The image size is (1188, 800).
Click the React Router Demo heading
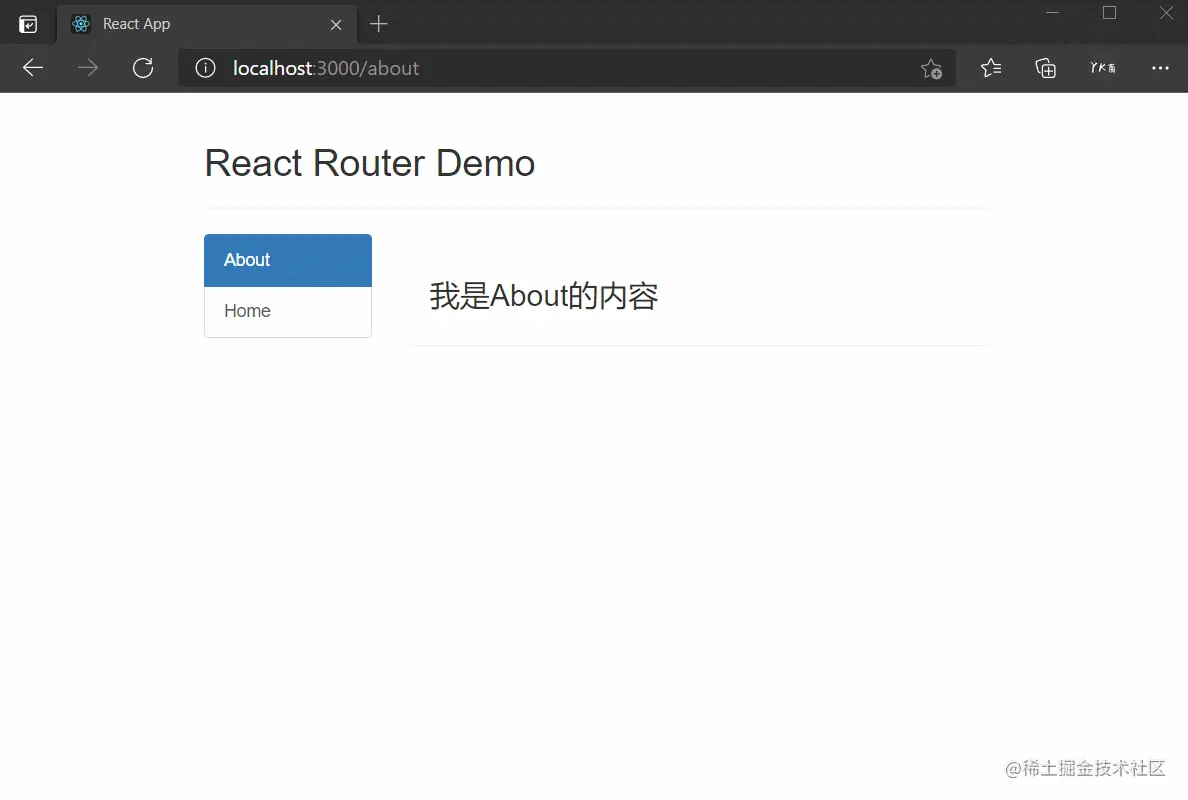tap(370, 164)
